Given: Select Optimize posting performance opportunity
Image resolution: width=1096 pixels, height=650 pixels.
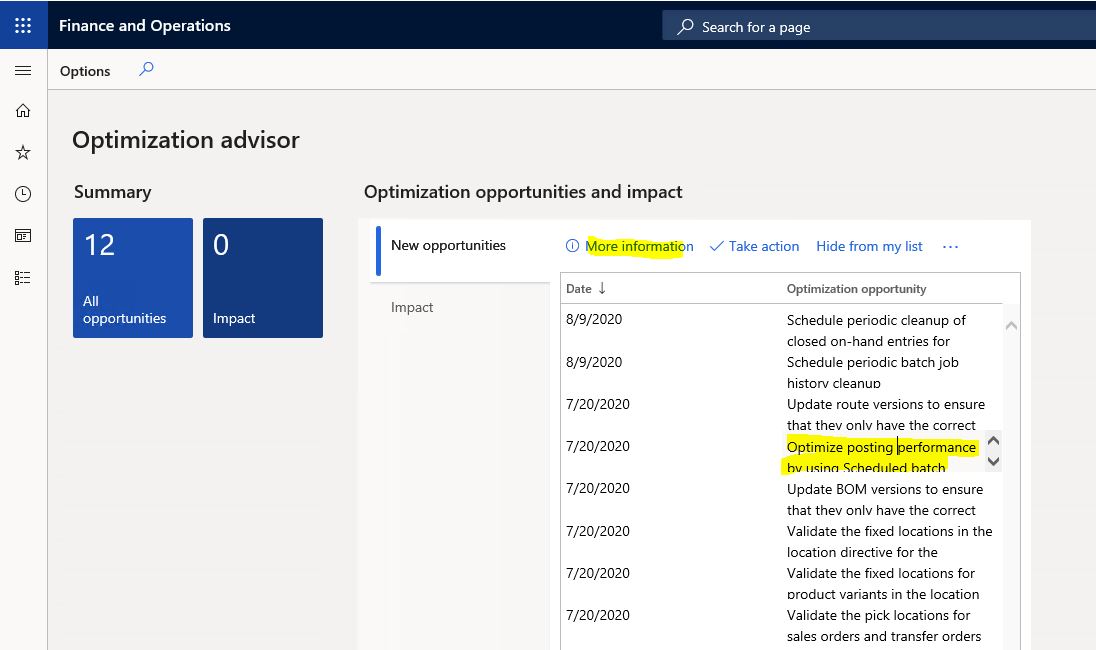Looking at the screenshot, I should click(881, 456).
